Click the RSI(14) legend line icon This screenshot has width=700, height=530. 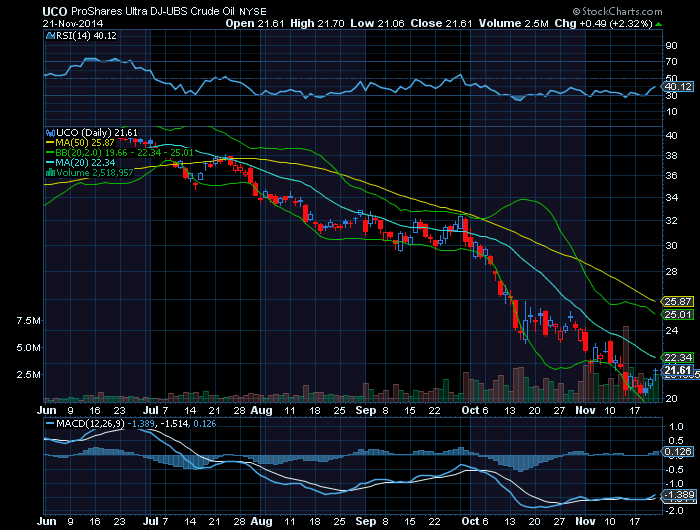[x=50, y=36]
